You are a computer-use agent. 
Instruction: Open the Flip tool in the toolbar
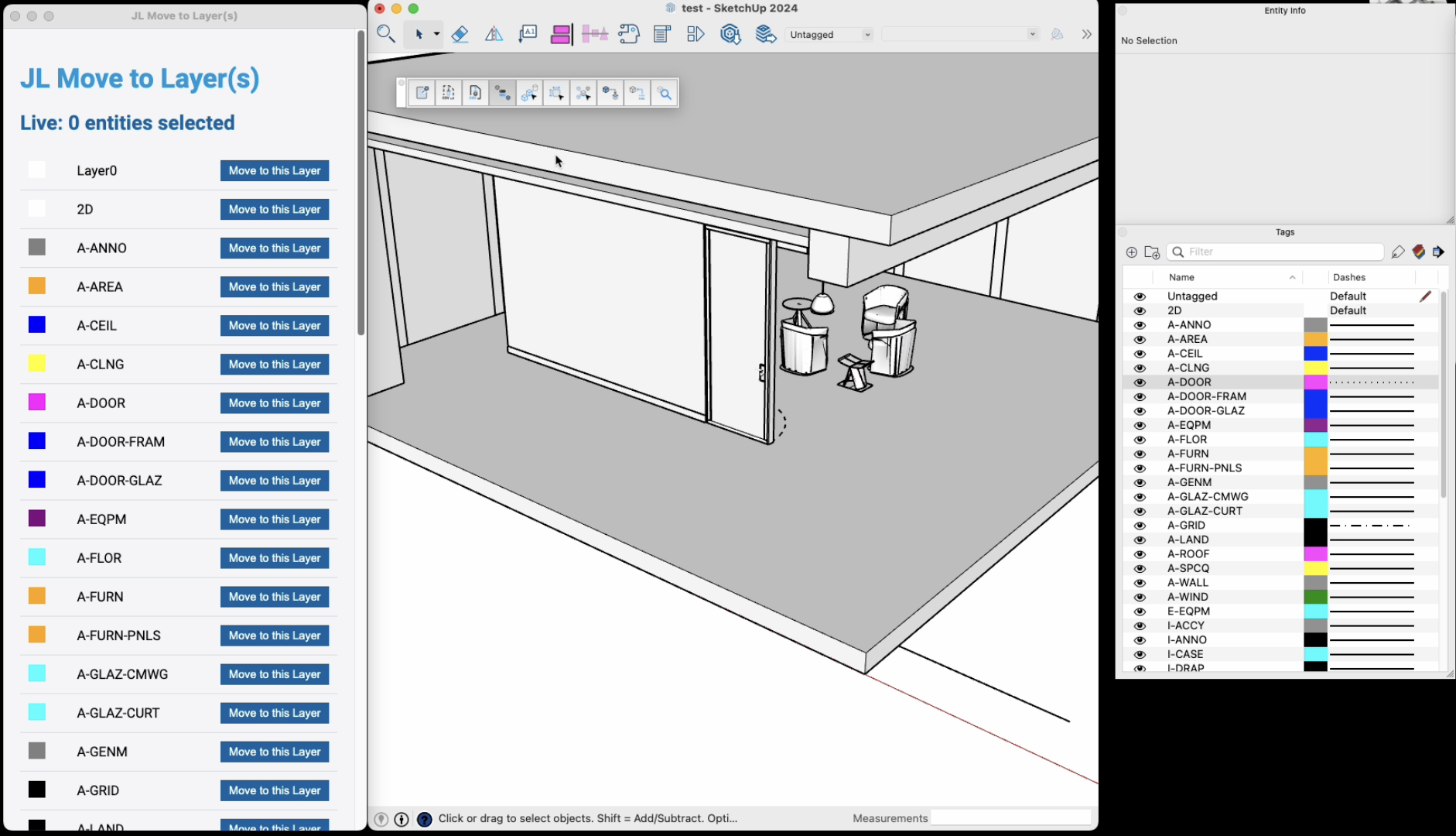(494, 34)
